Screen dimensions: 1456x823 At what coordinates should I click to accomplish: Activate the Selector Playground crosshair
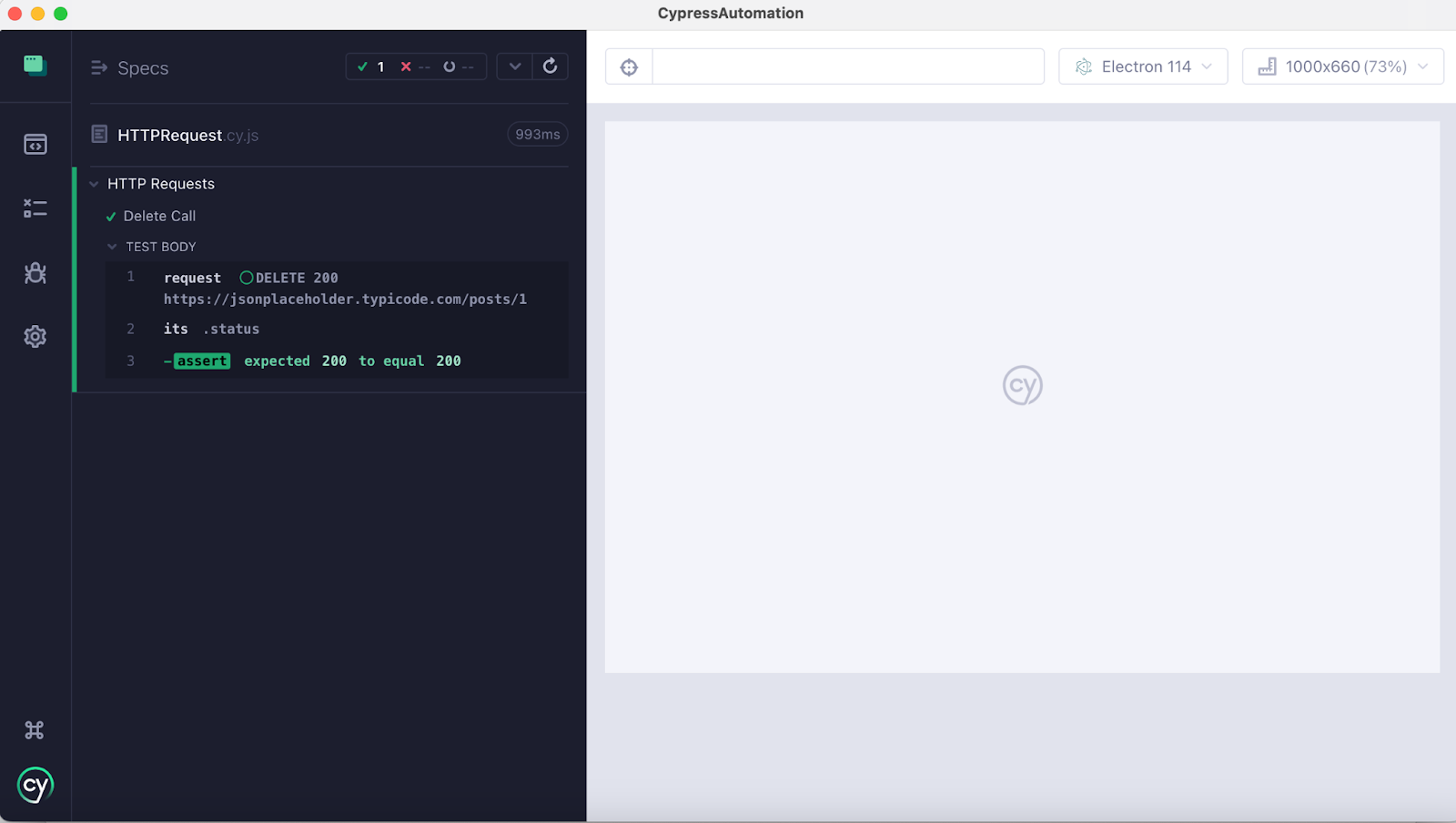629,66
